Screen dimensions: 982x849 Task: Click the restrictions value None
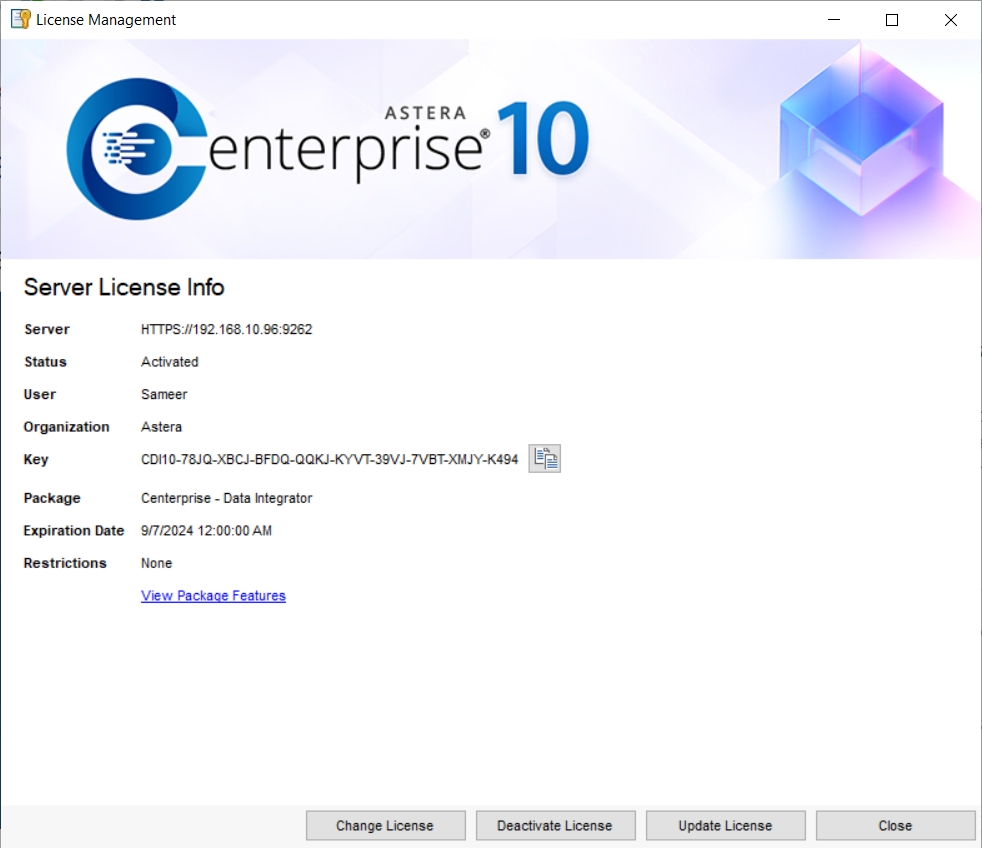coord(157,563)
